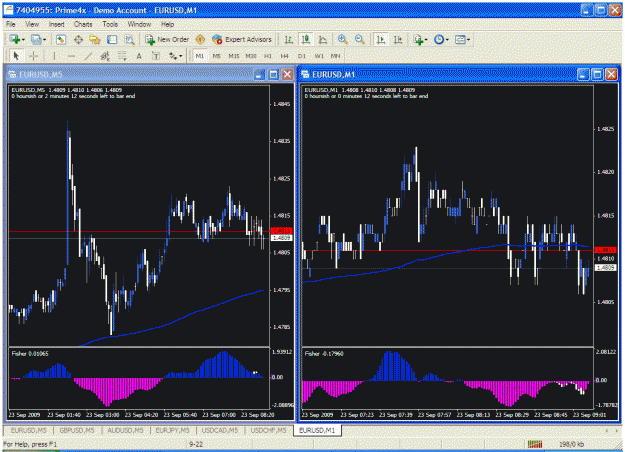Switch chart to Candlesticks type

pos(306,39)
